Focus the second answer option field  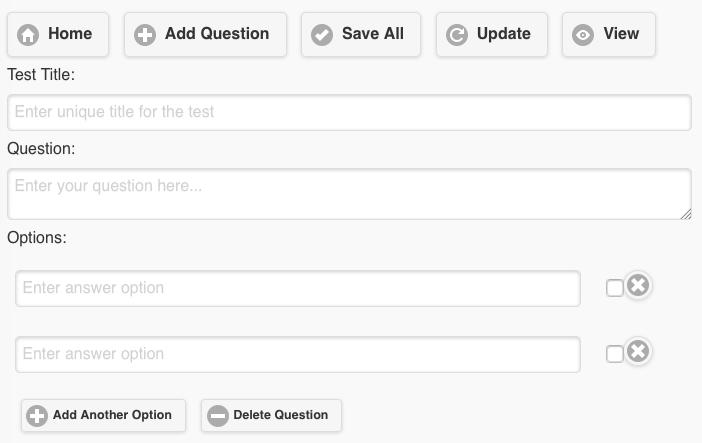298,354
